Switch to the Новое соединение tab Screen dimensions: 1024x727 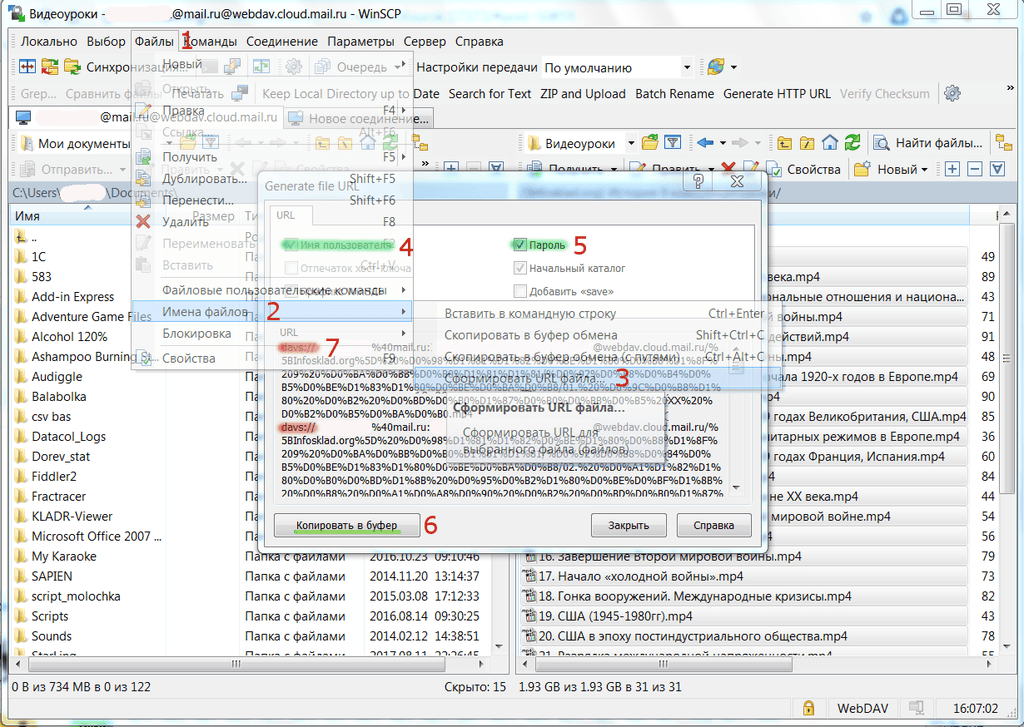tap(360, 118)
